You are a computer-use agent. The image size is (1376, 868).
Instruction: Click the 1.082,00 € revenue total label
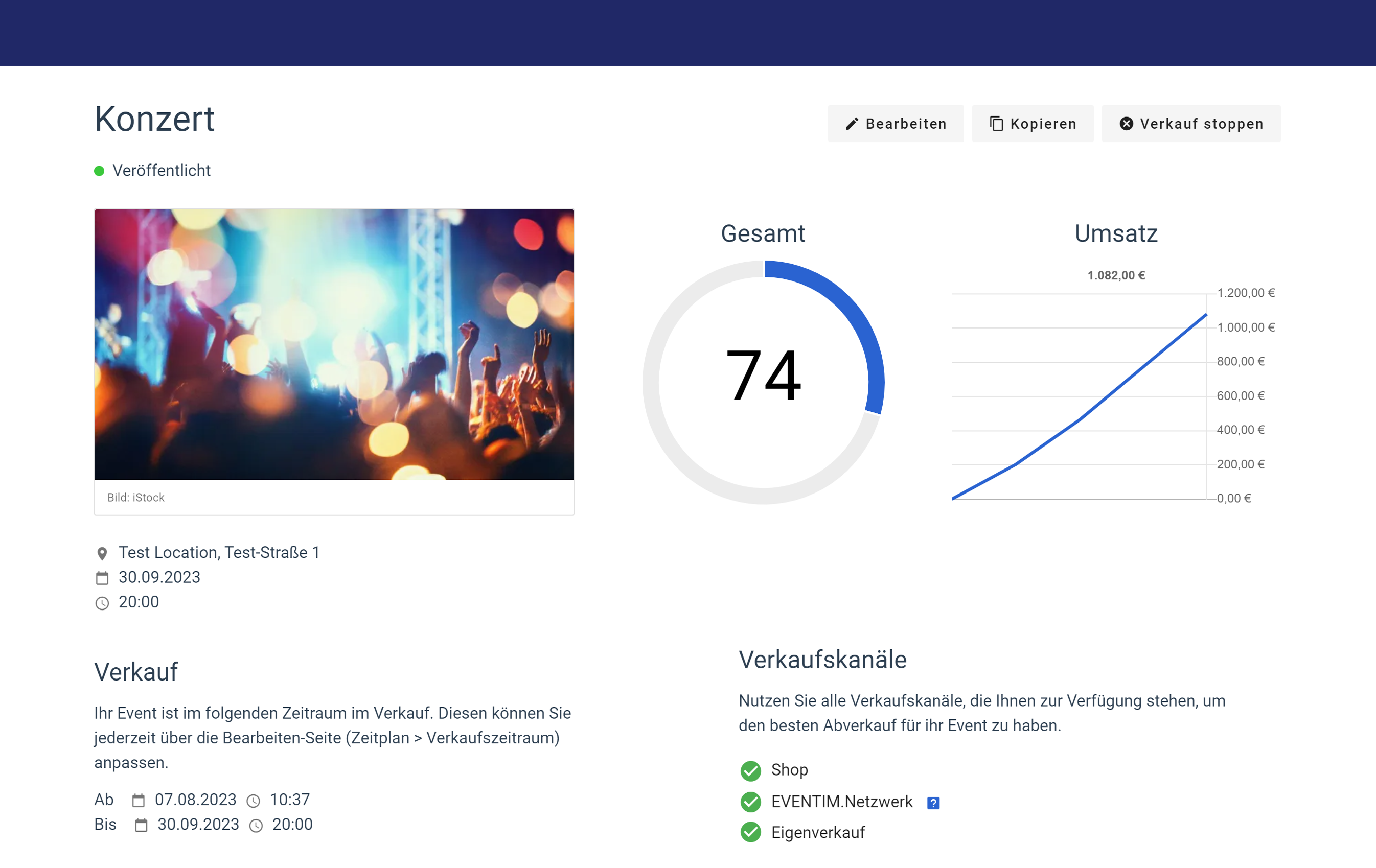pos(1115,275)
